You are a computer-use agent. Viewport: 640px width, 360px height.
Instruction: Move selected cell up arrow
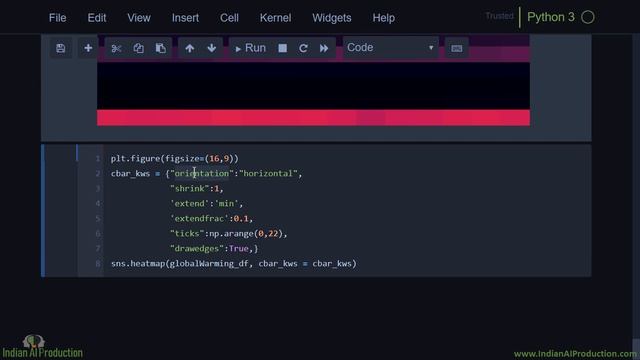(189, 48)
